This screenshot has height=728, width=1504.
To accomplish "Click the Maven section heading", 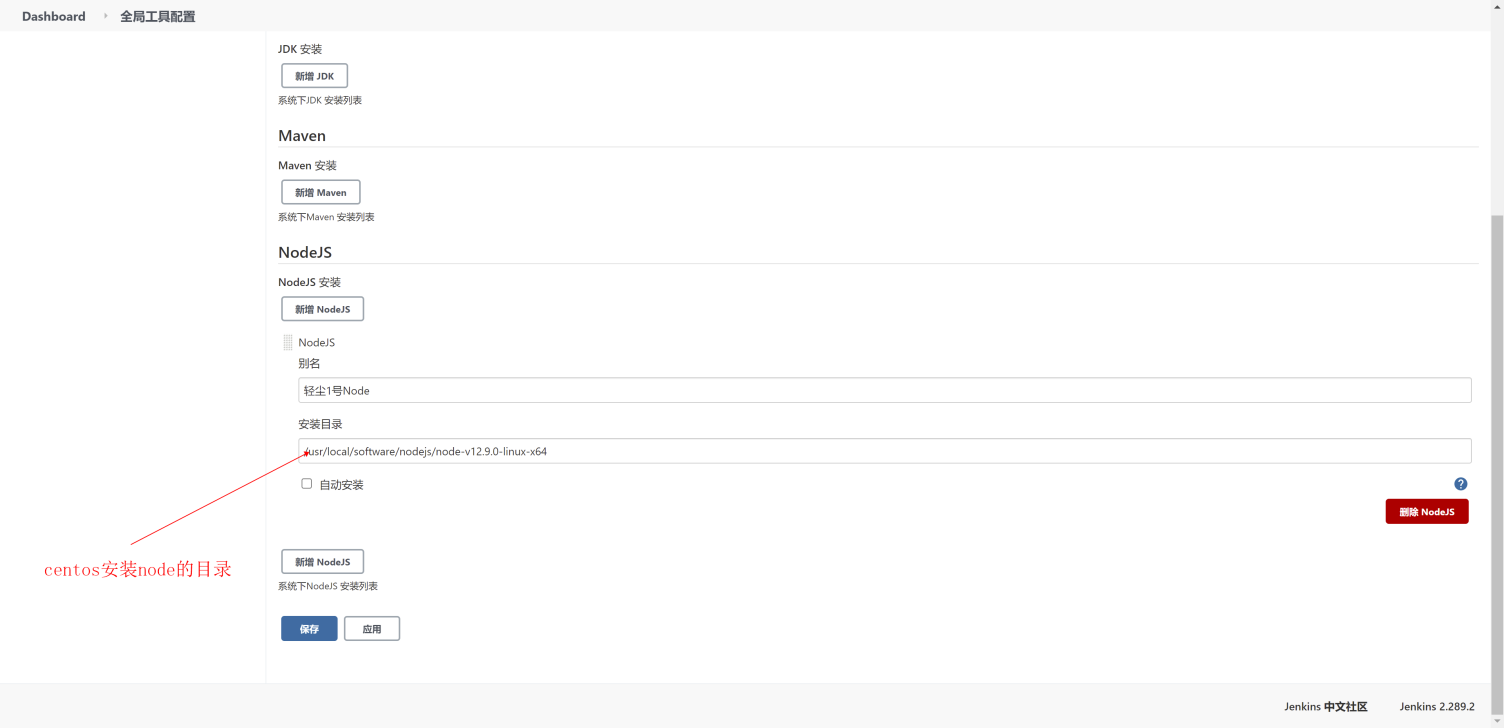I will 302,136.
